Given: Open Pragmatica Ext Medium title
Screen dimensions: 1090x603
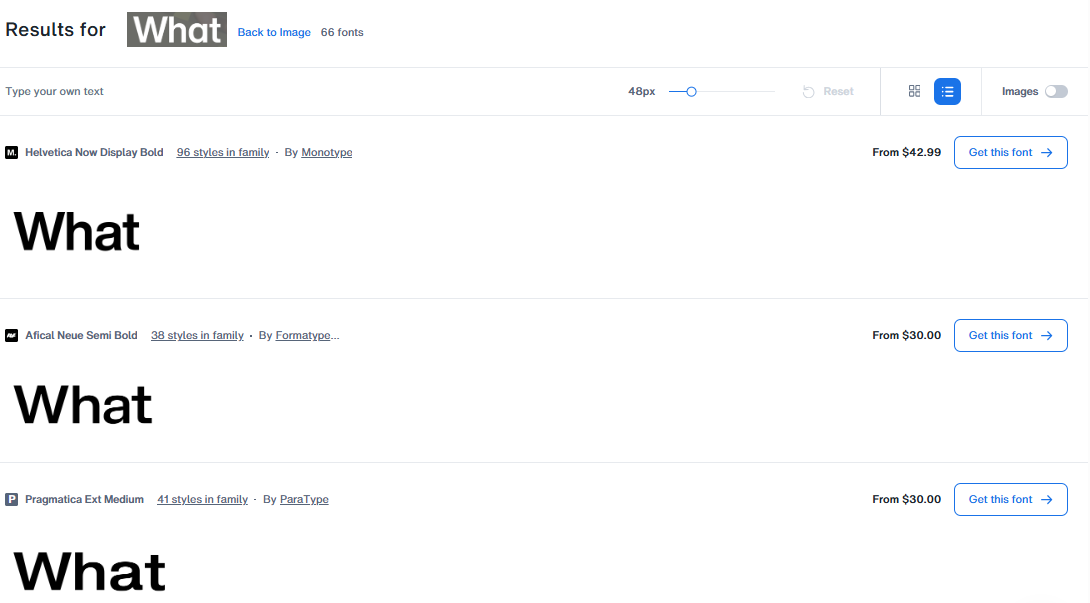Looking at the screenshot, I should point(84,499).
